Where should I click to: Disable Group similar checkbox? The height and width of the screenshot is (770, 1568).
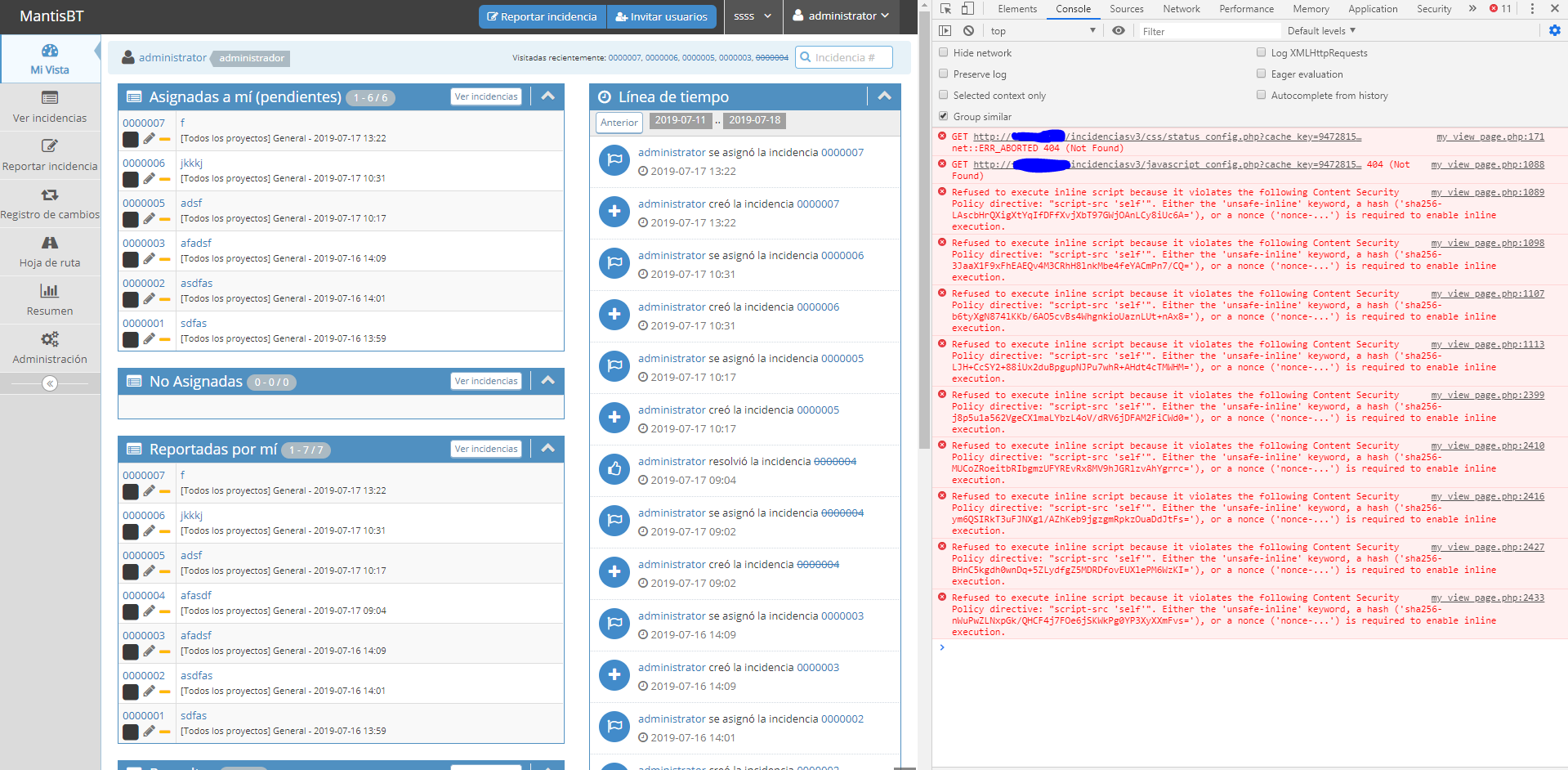pyautogui.click(x=944, y=116)
